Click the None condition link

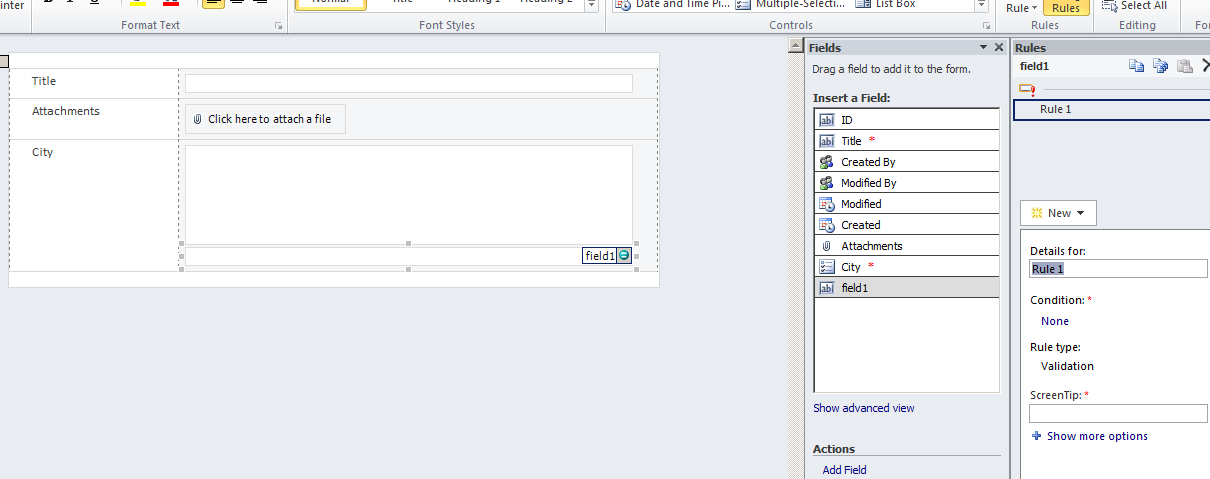1054,321
